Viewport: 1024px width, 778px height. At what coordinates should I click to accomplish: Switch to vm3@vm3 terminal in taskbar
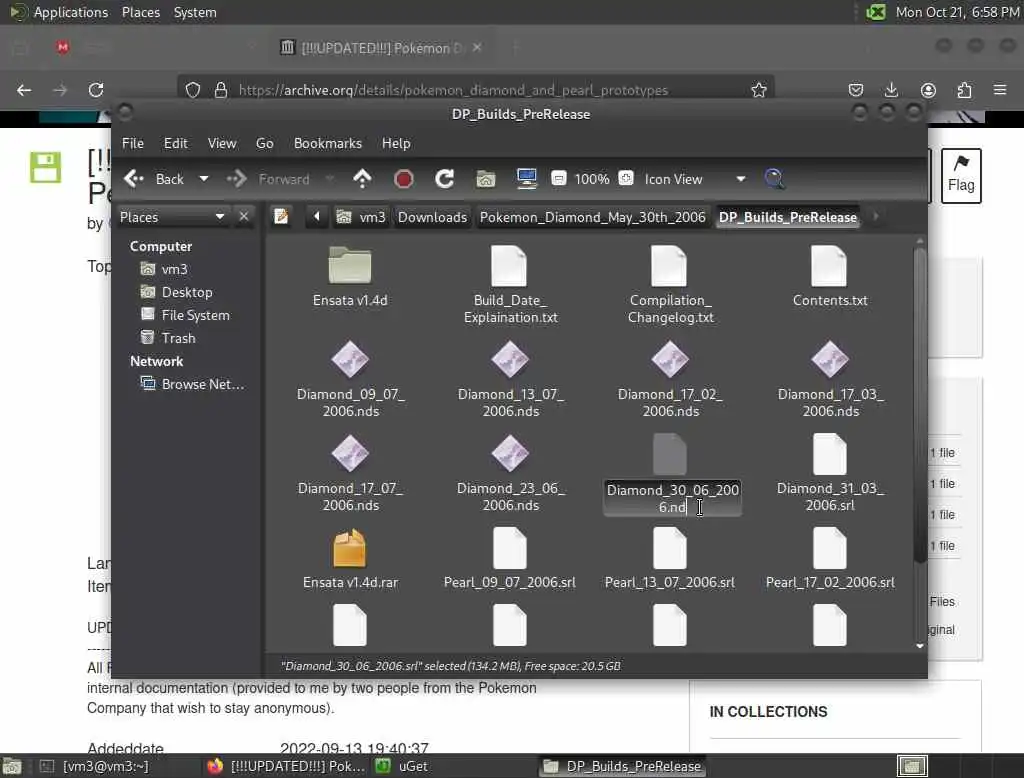point(95,766)
